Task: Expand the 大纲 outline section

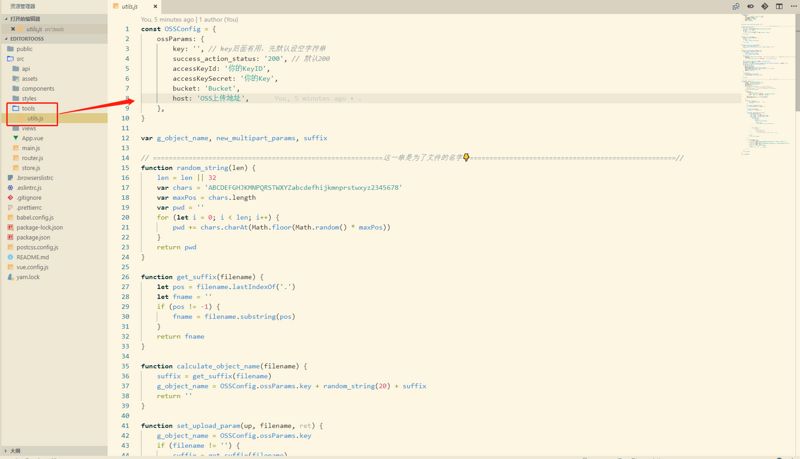Action: click(54, 451)
